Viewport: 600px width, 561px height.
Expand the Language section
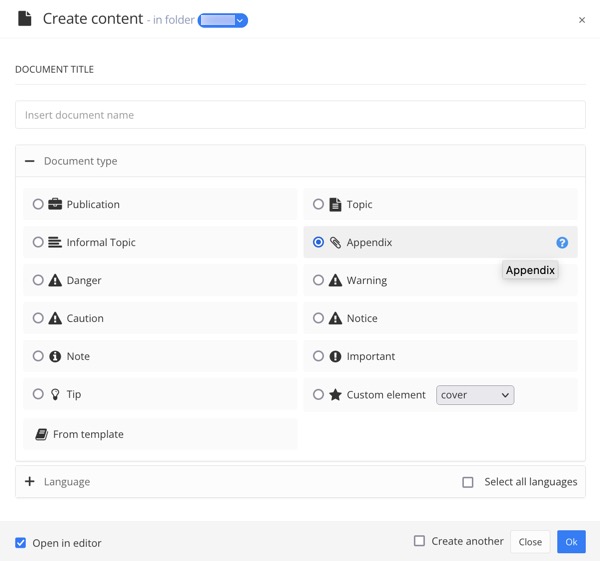30,482
